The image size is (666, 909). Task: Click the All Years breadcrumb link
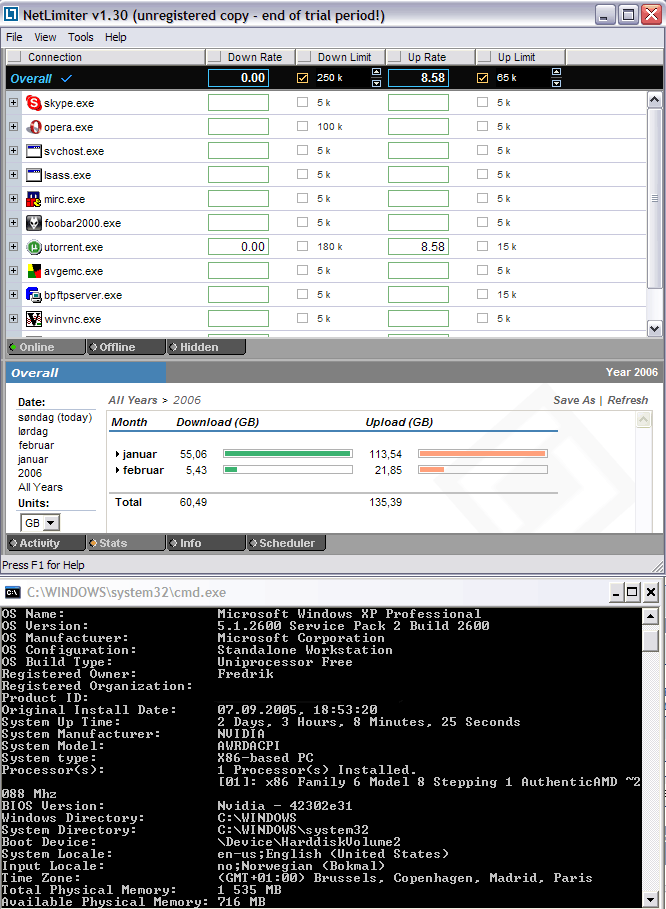tap(133, 400)
